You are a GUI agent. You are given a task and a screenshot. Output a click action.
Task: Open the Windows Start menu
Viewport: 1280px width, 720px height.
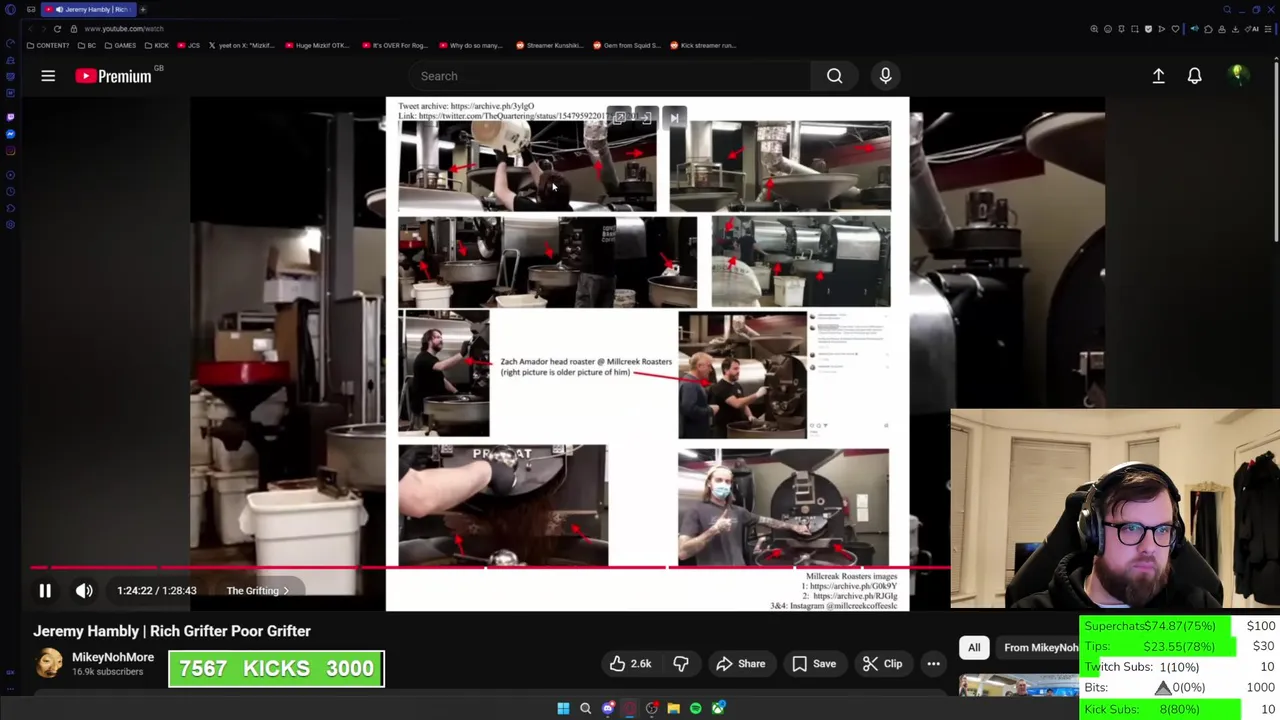563,708
